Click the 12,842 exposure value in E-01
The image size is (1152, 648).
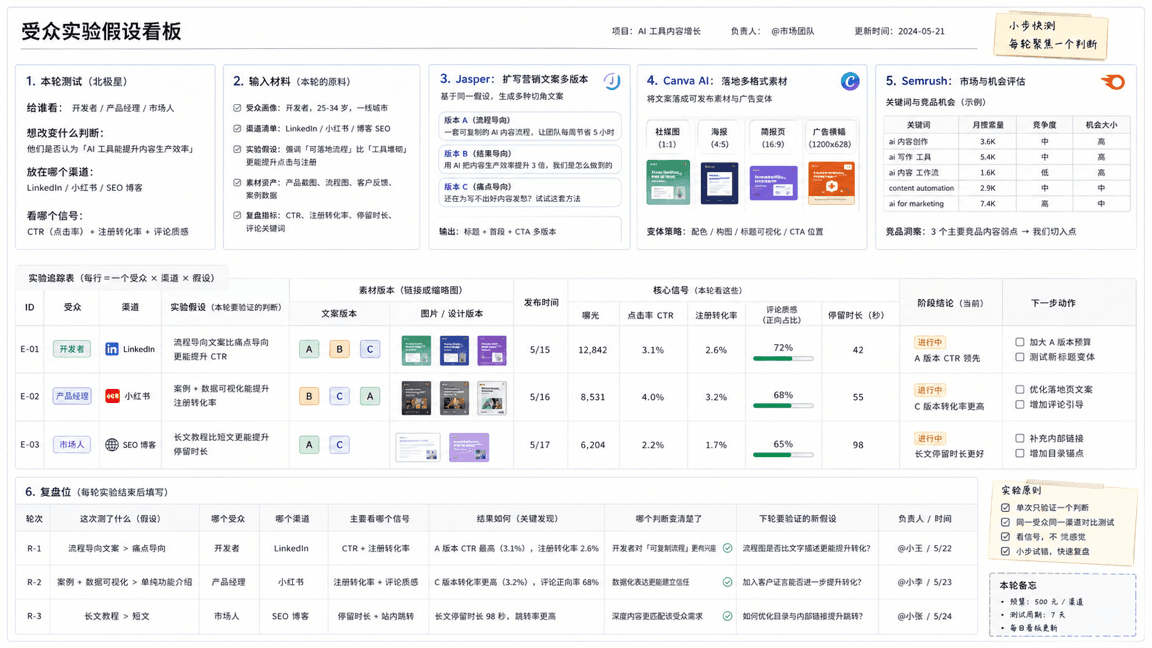tap(592, 350)
